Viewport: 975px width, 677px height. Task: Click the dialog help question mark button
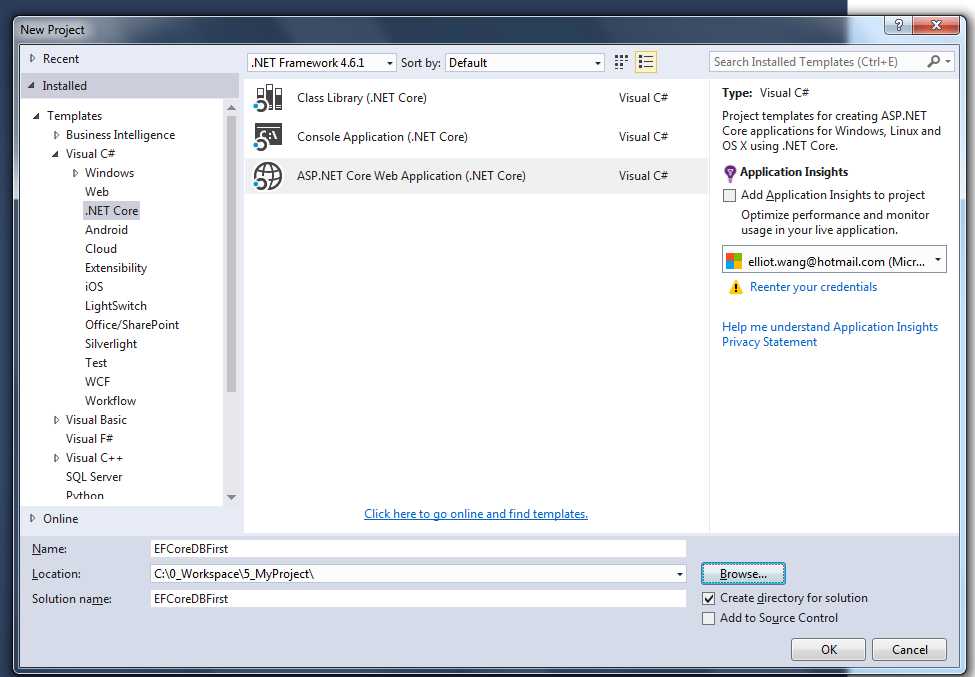click(x=899, y=25)
